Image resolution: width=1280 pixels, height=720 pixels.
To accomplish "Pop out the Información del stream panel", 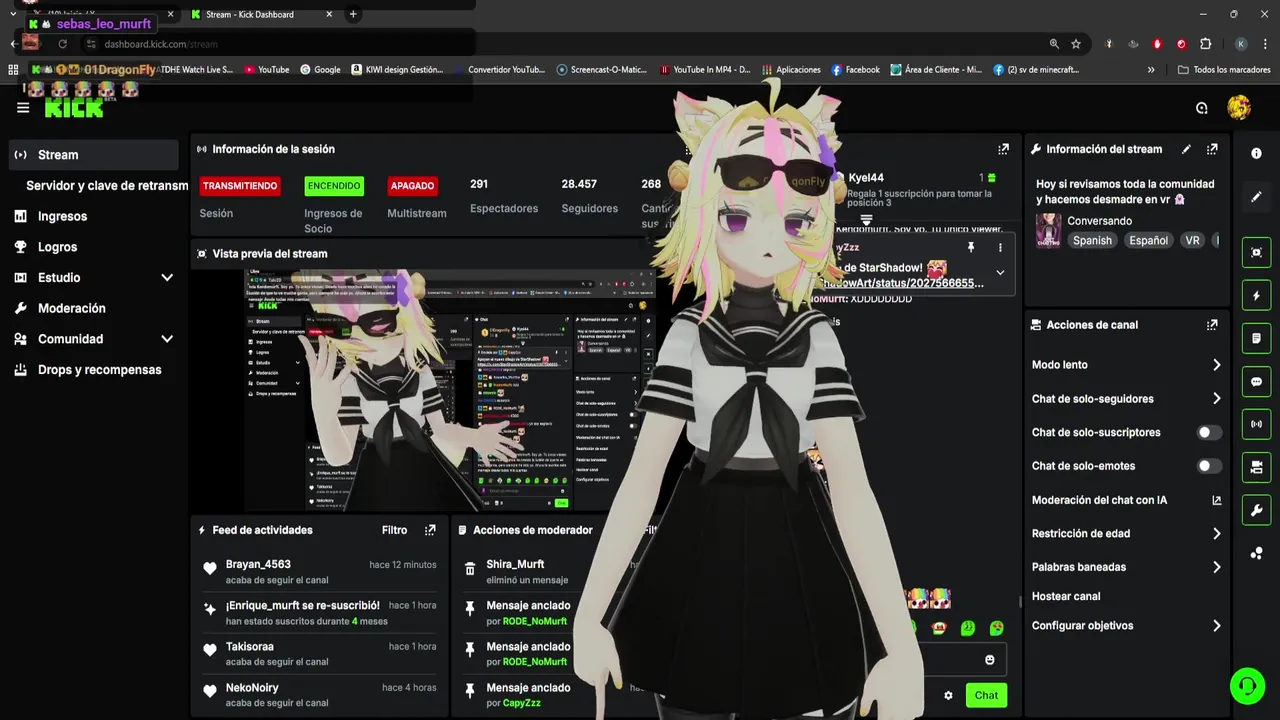I will tap(1212, 149).
